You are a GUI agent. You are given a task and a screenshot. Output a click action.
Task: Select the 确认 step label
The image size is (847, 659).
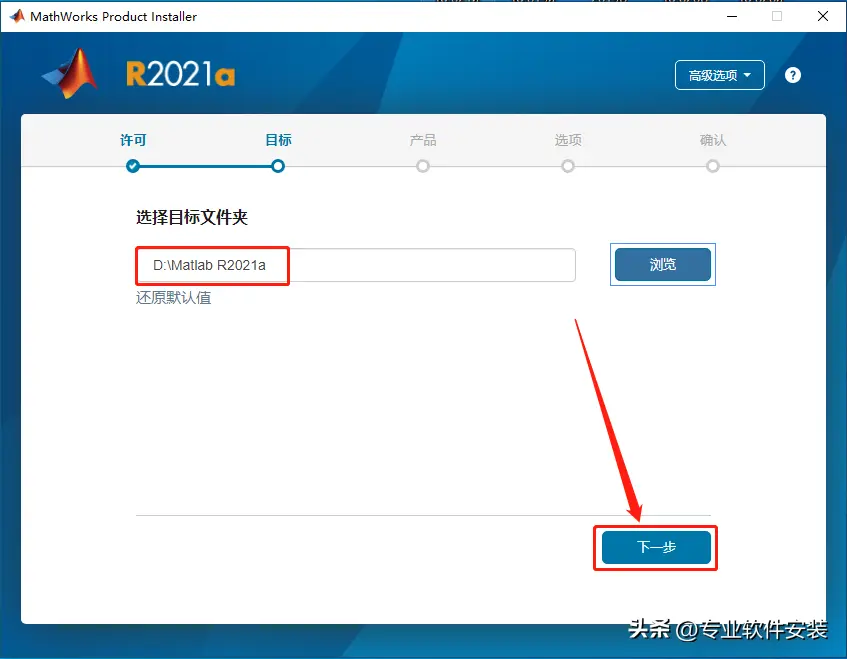tap(712, 140)
